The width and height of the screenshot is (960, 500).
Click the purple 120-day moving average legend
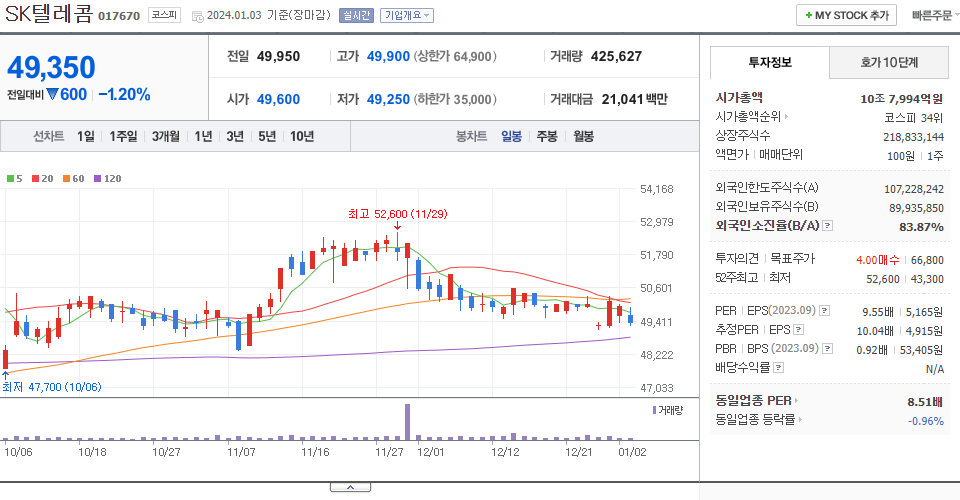click(108, 179)
